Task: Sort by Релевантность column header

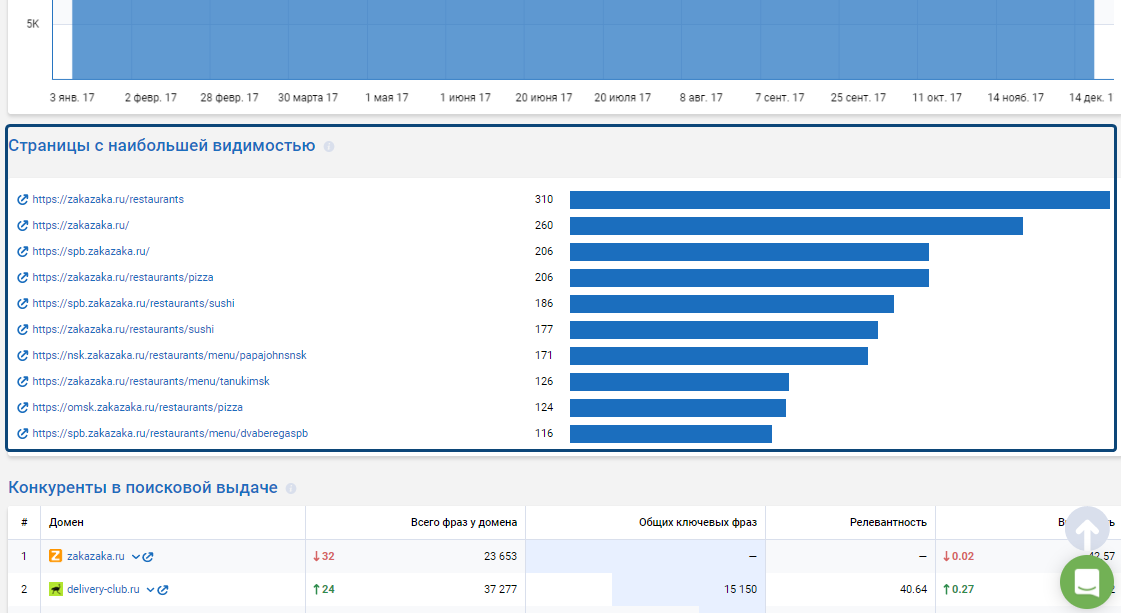Action: [888, 522]
